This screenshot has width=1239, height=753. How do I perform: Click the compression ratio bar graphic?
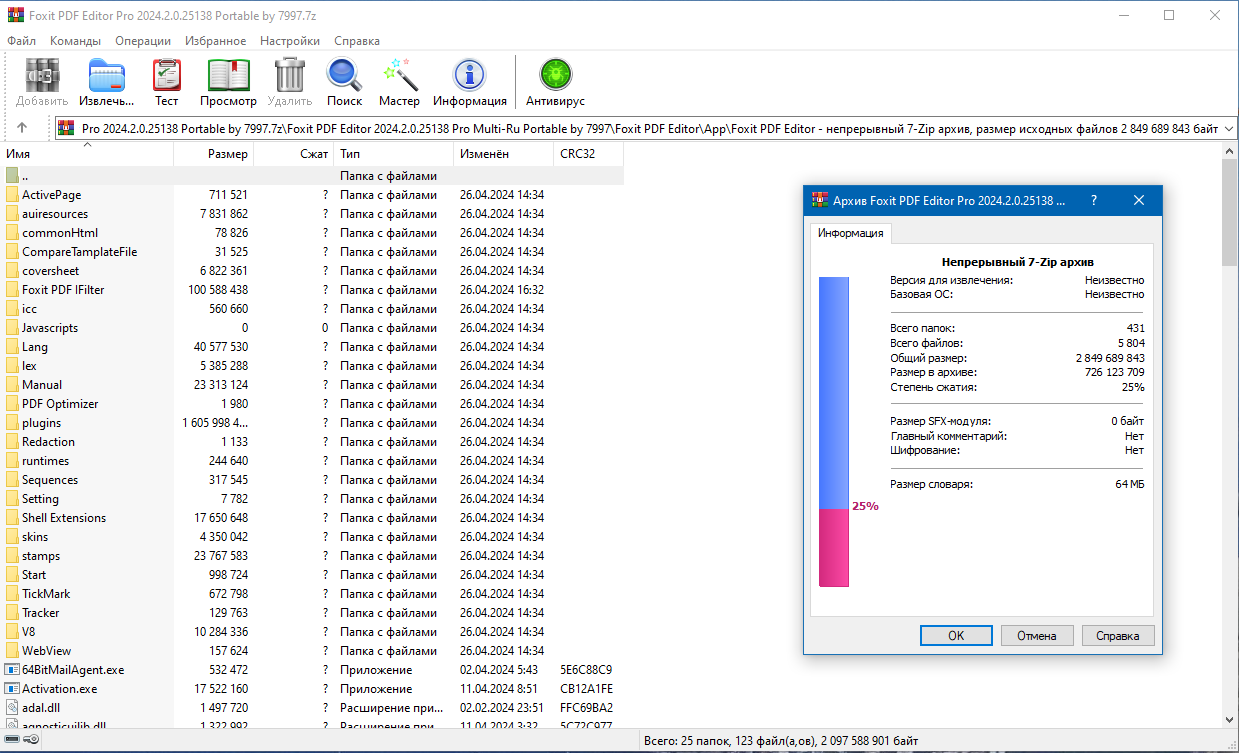tap(833, 432)
